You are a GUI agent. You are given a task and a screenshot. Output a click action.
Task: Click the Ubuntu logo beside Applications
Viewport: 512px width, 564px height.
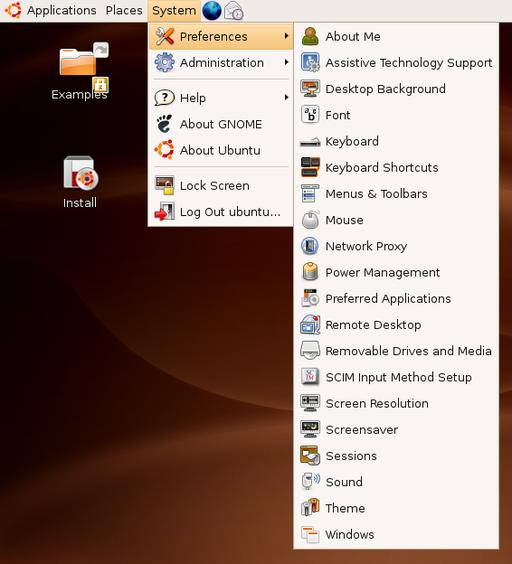pos(13,10)
